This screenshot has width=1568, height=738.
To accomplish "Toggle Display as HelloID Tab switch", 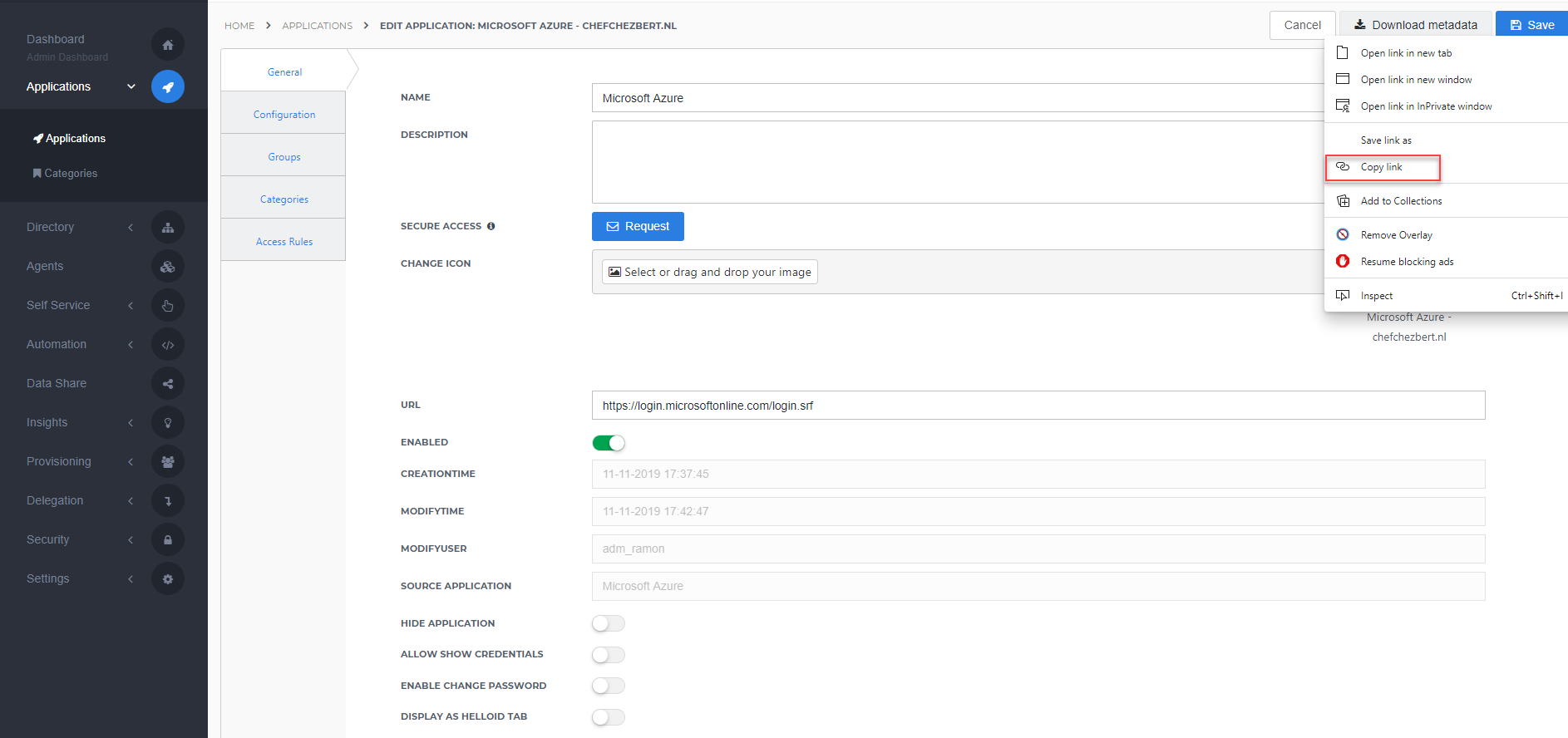I will [609, 717].
